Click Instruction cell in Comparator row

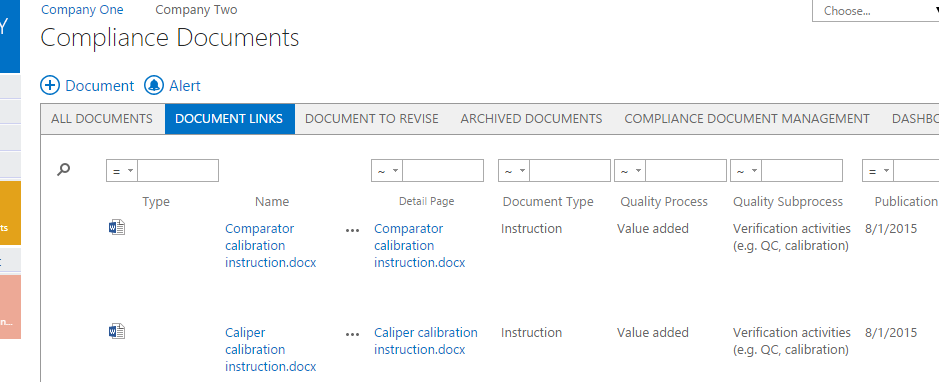coord(531,229)
